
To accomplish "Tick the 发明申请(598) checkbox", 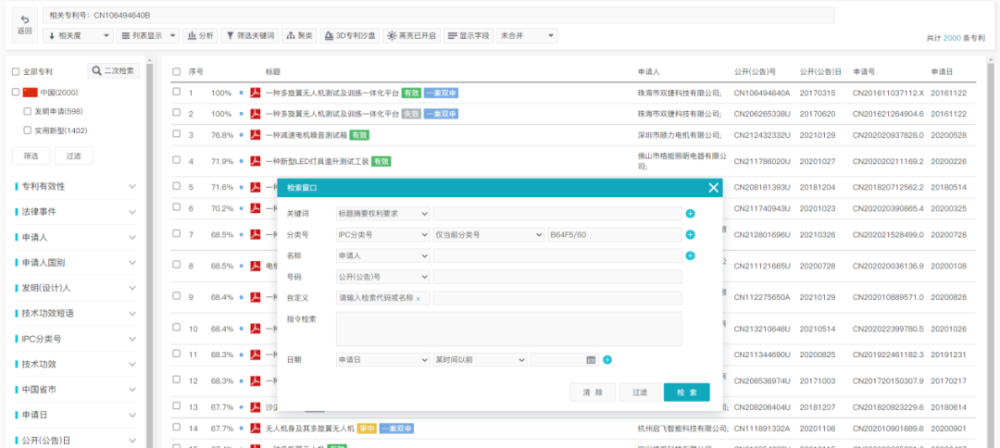I will (28, 111).
